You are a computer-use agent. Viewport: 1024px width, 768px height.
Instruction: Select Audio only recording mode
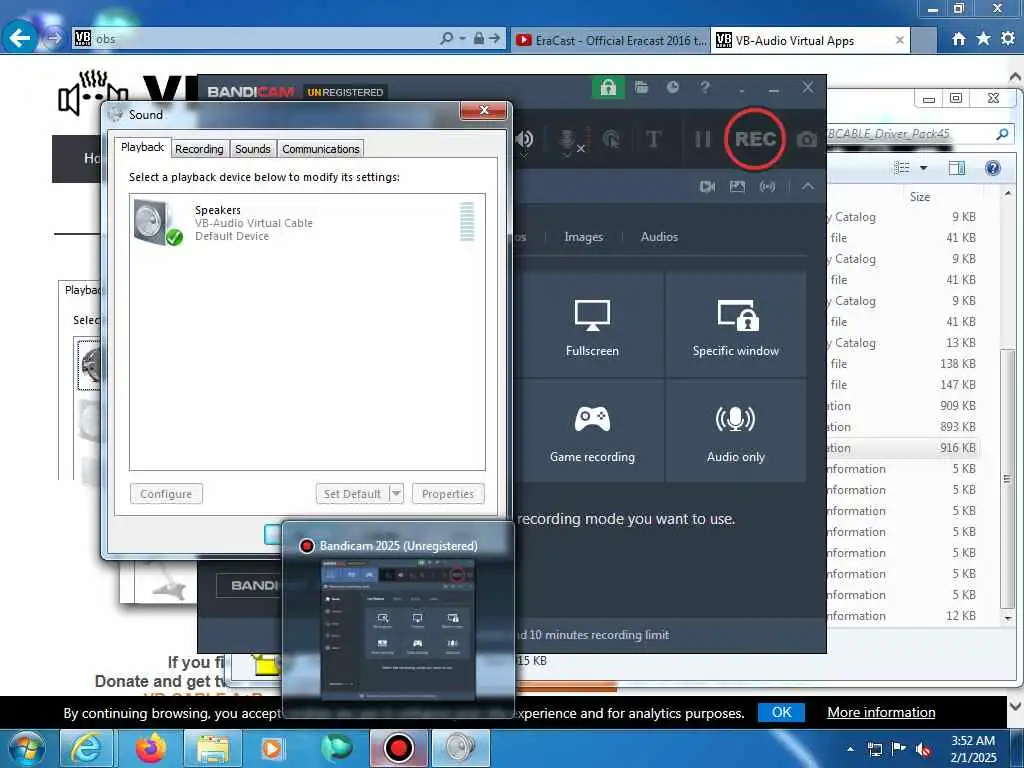click(735, 431)
